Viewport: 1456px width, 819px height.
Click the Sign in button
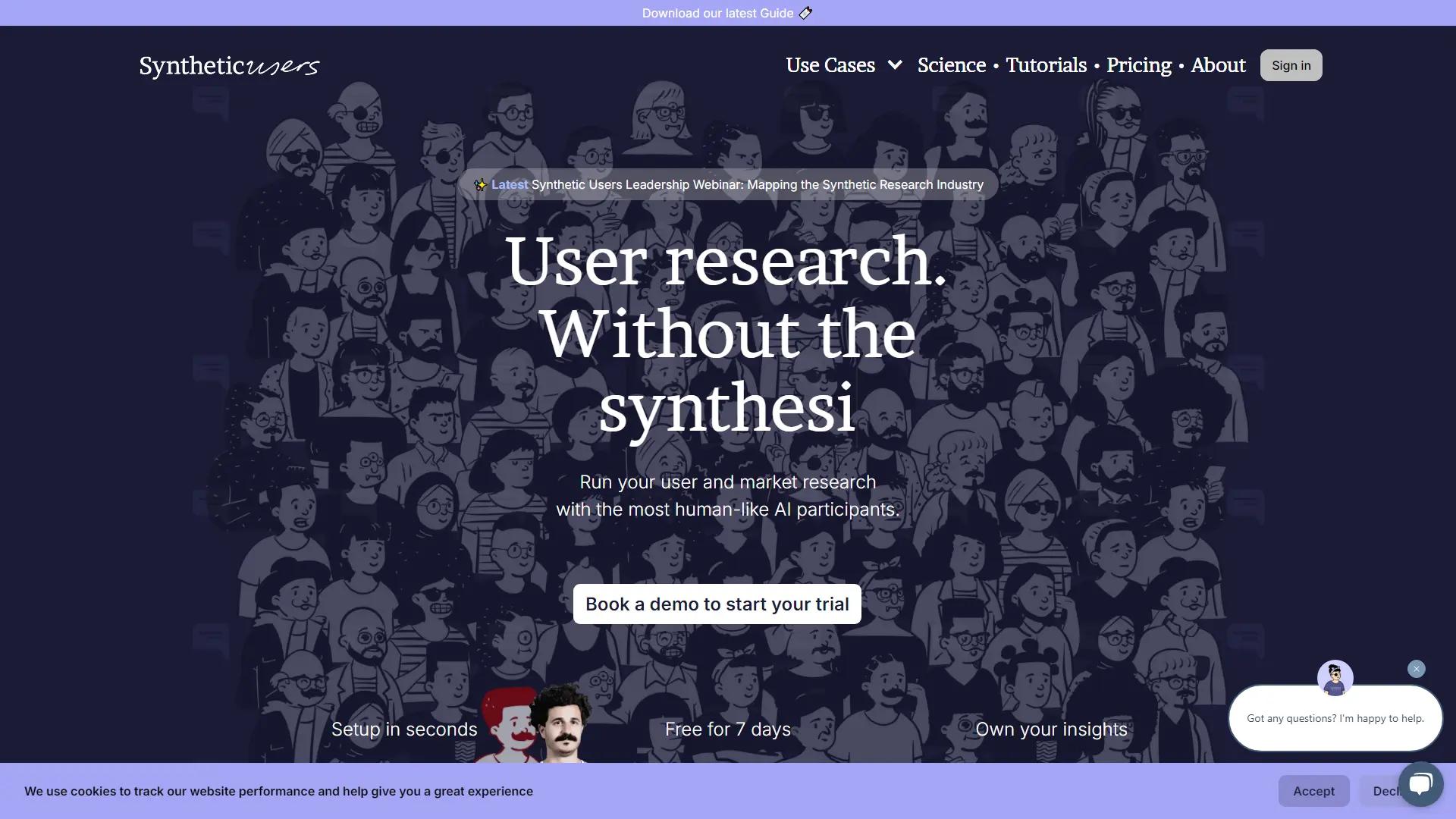coord(1291,65)
